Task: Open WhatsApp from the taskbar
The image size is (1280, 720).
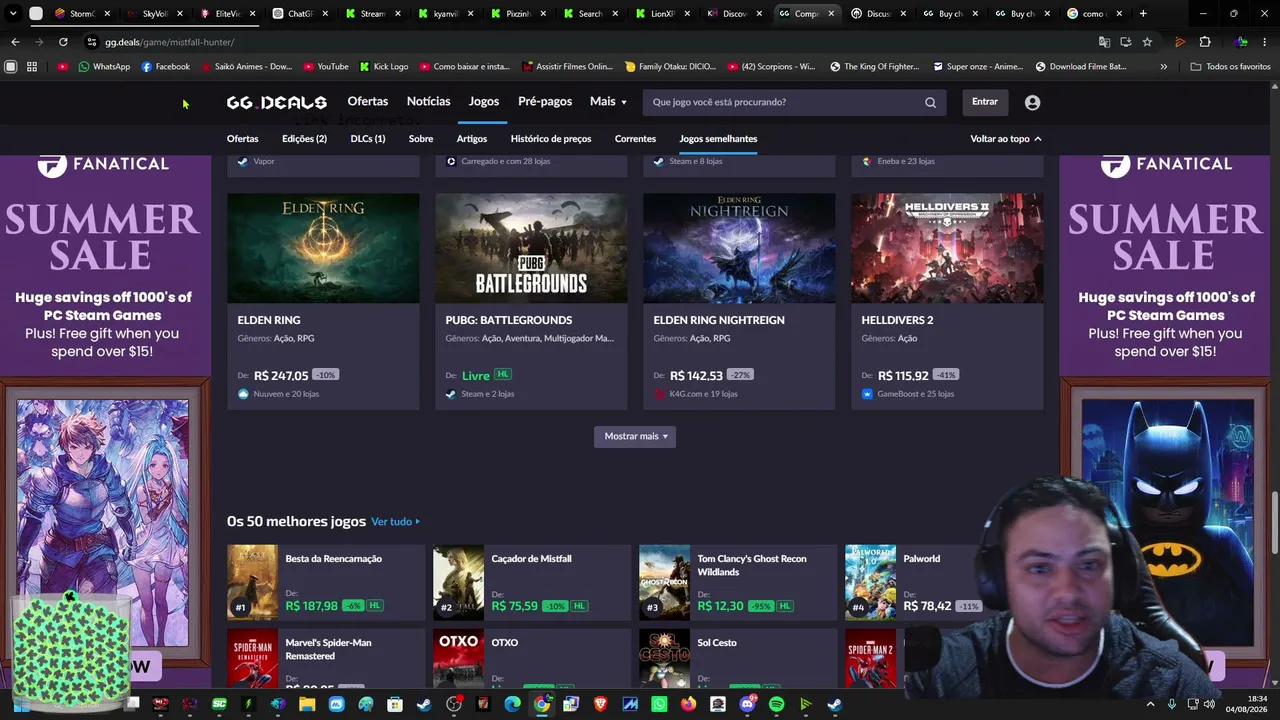Action: coord(659,704)
